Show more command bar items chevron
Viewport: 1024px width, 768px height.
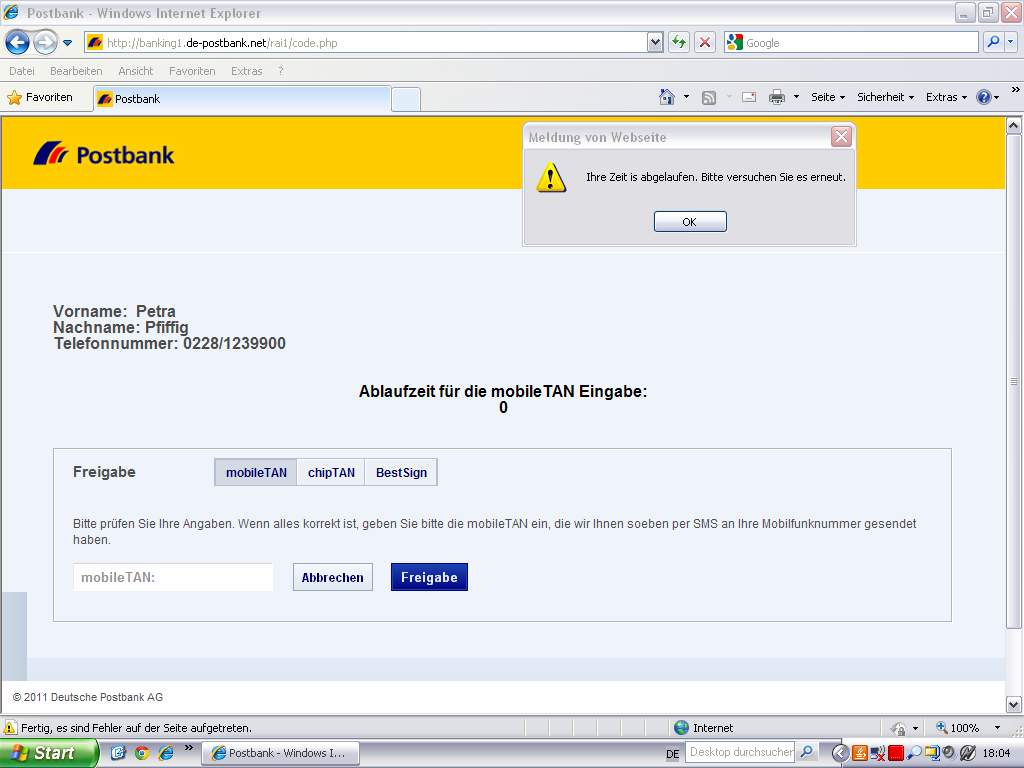click(1016, 90)
